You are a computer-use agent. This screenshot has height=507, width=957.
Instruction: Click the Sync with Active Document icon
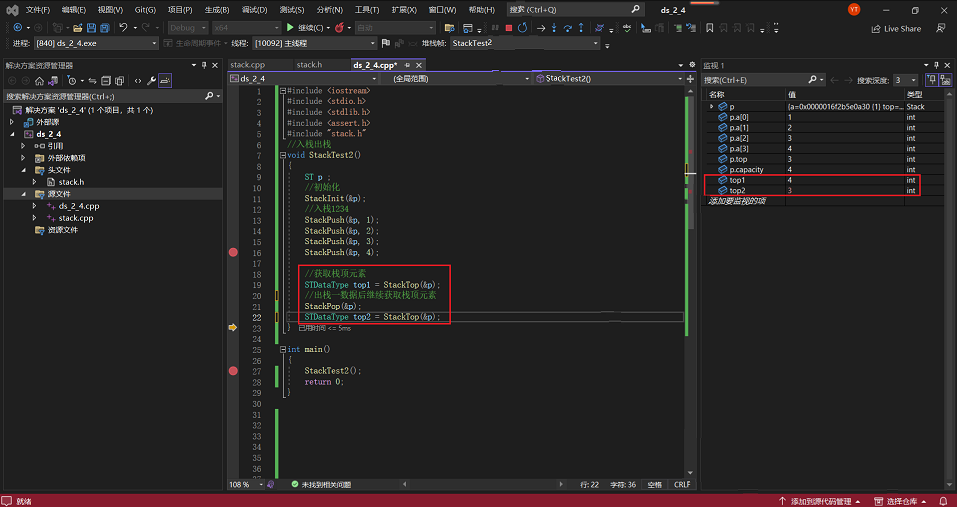(93, 81)
